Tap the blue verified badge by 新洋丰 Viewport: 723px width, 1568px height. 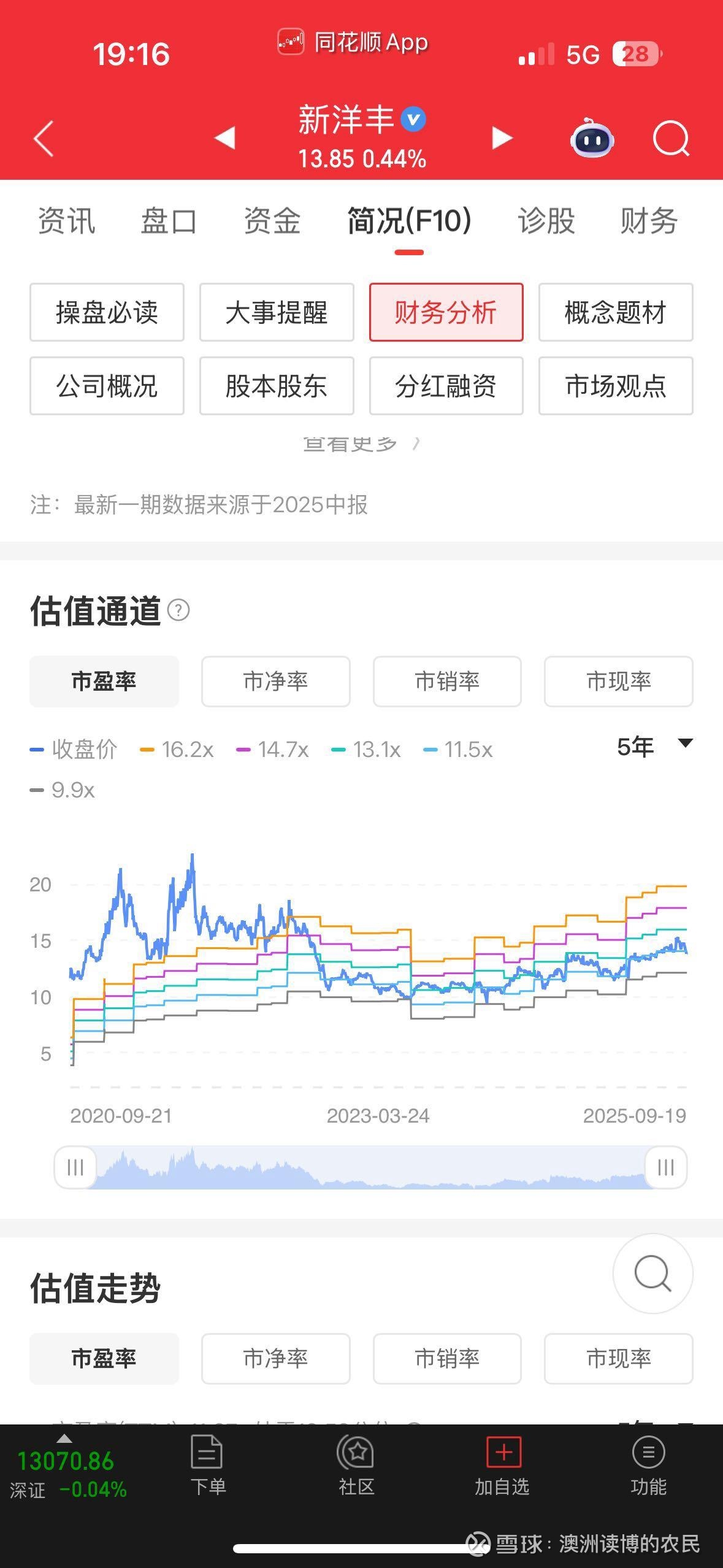(413, 119)
